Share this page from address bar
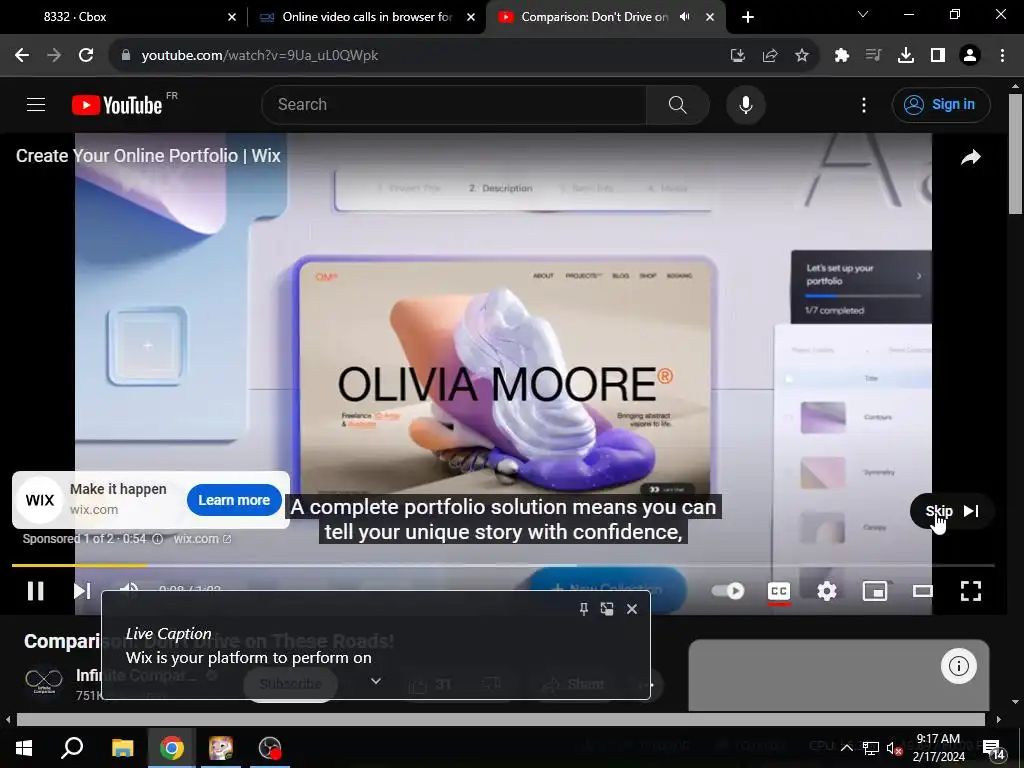The width and height of the screenshot is (1024, 768). coord(769,56)
